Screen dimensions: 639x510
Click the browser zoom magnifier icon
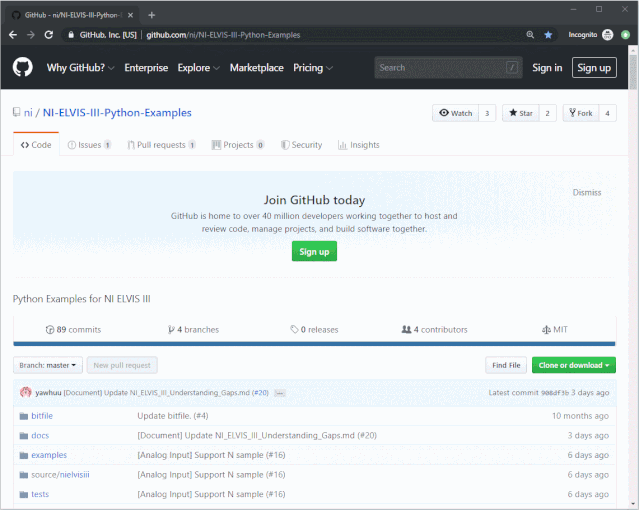(x=529, y=34)
